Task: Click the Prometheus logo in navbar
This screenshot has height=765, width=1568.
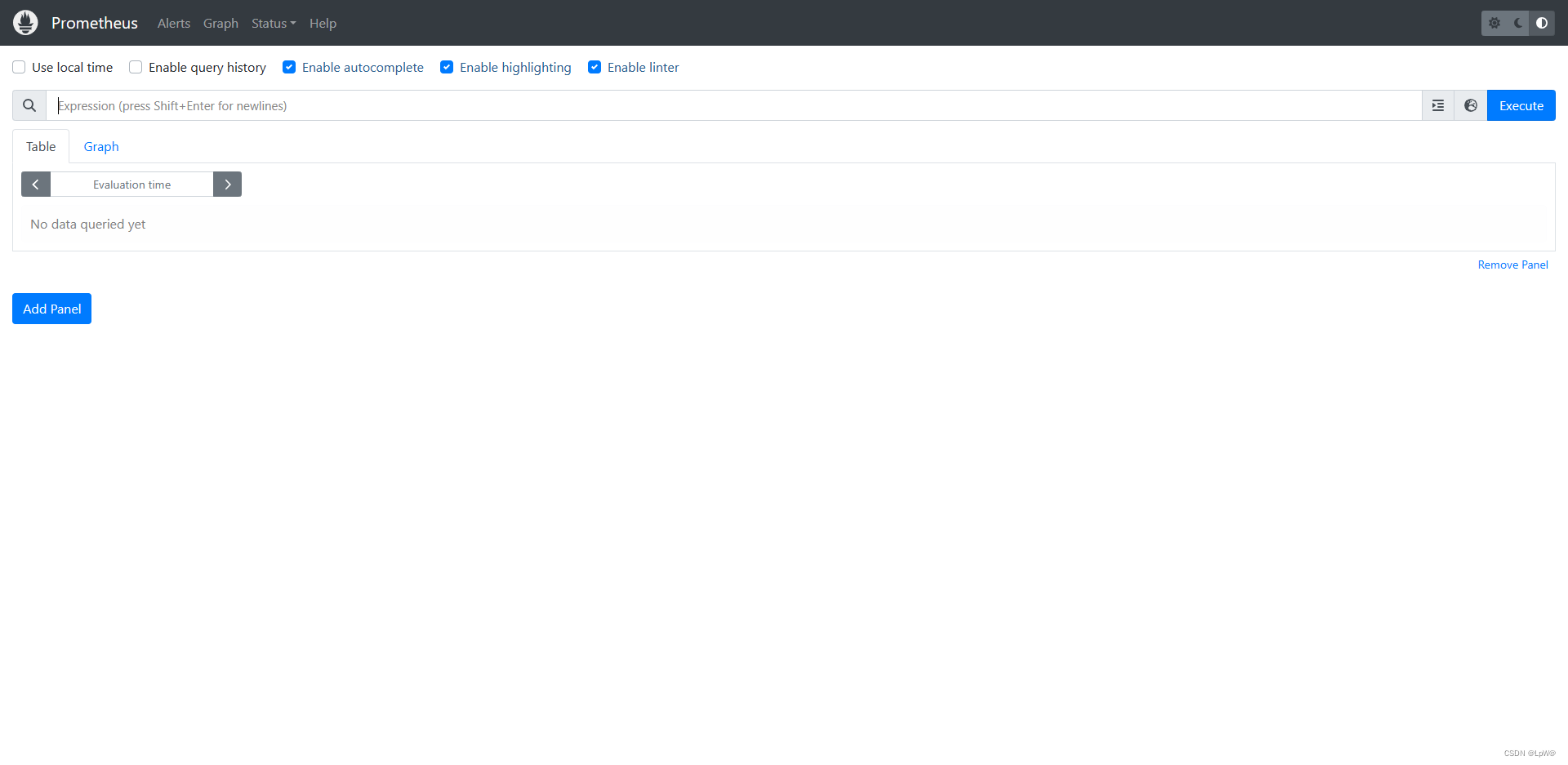Action: click(x=25, y=22)
